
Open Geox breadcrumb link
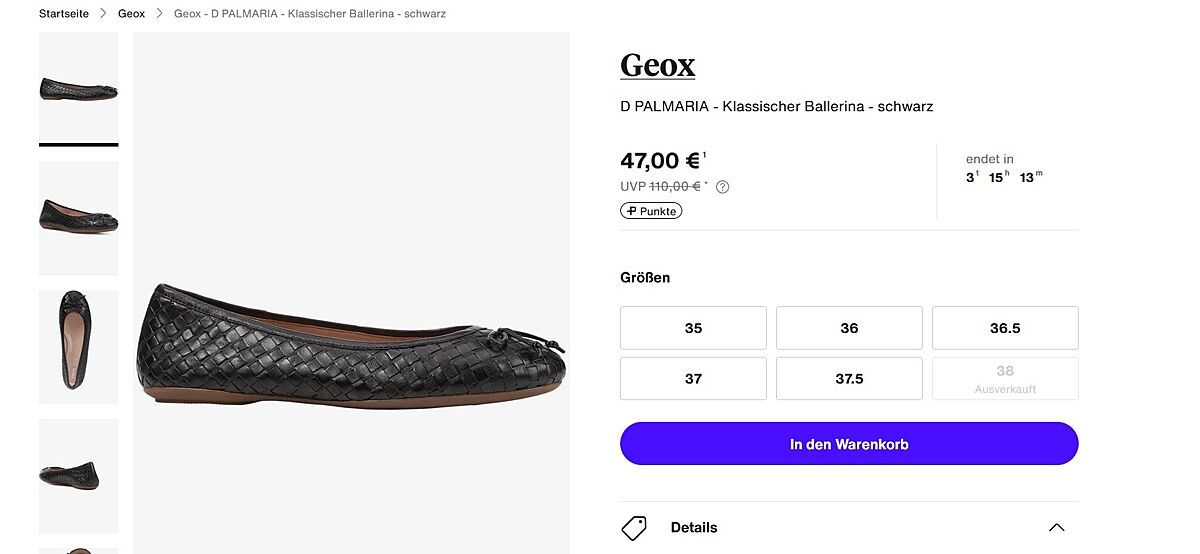[x=131, y=14]
